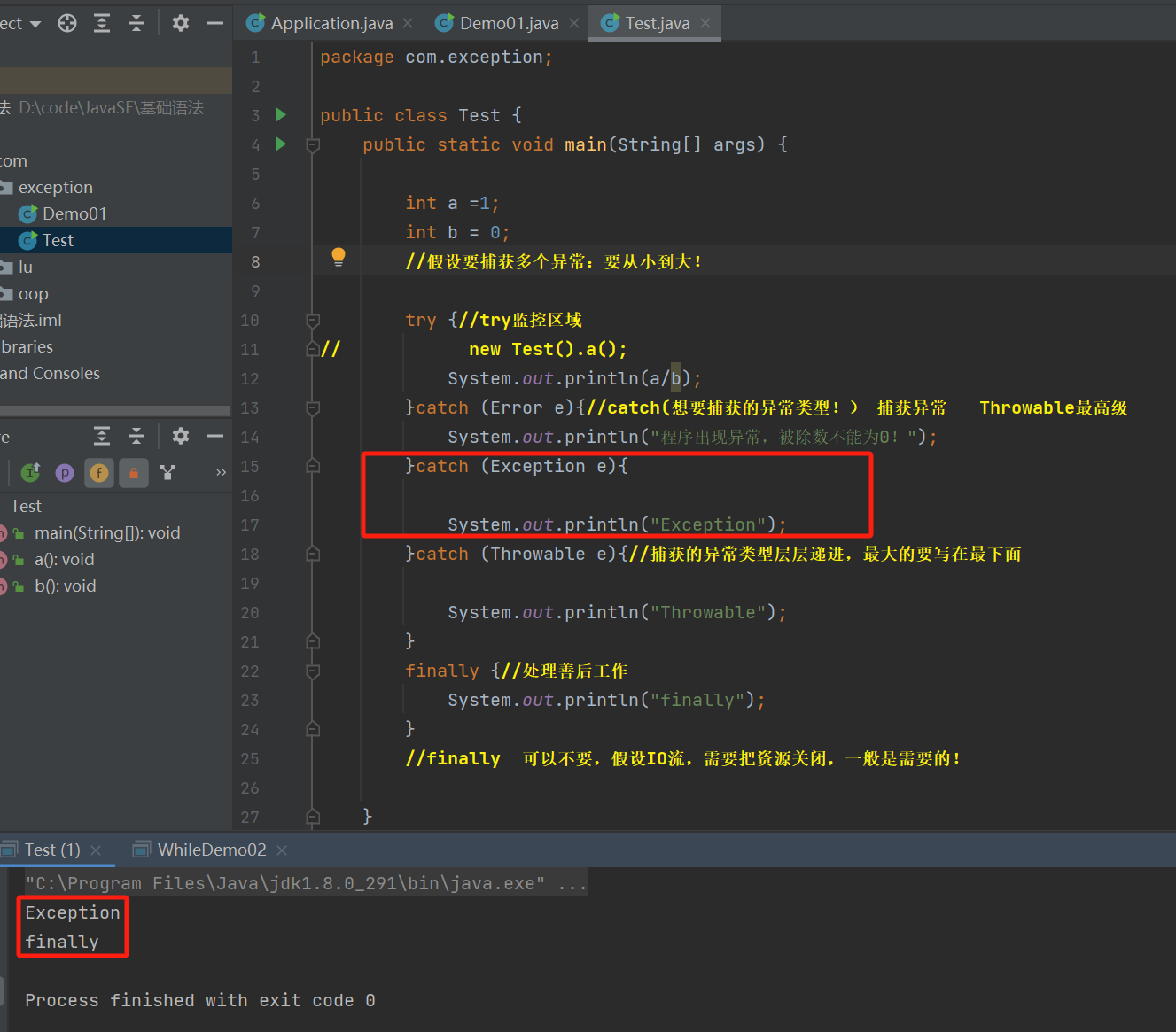This screenshot has height=1032, width=1176.
Task: Expand all in Project panel toolbar
Action: [x=102, y=23]
